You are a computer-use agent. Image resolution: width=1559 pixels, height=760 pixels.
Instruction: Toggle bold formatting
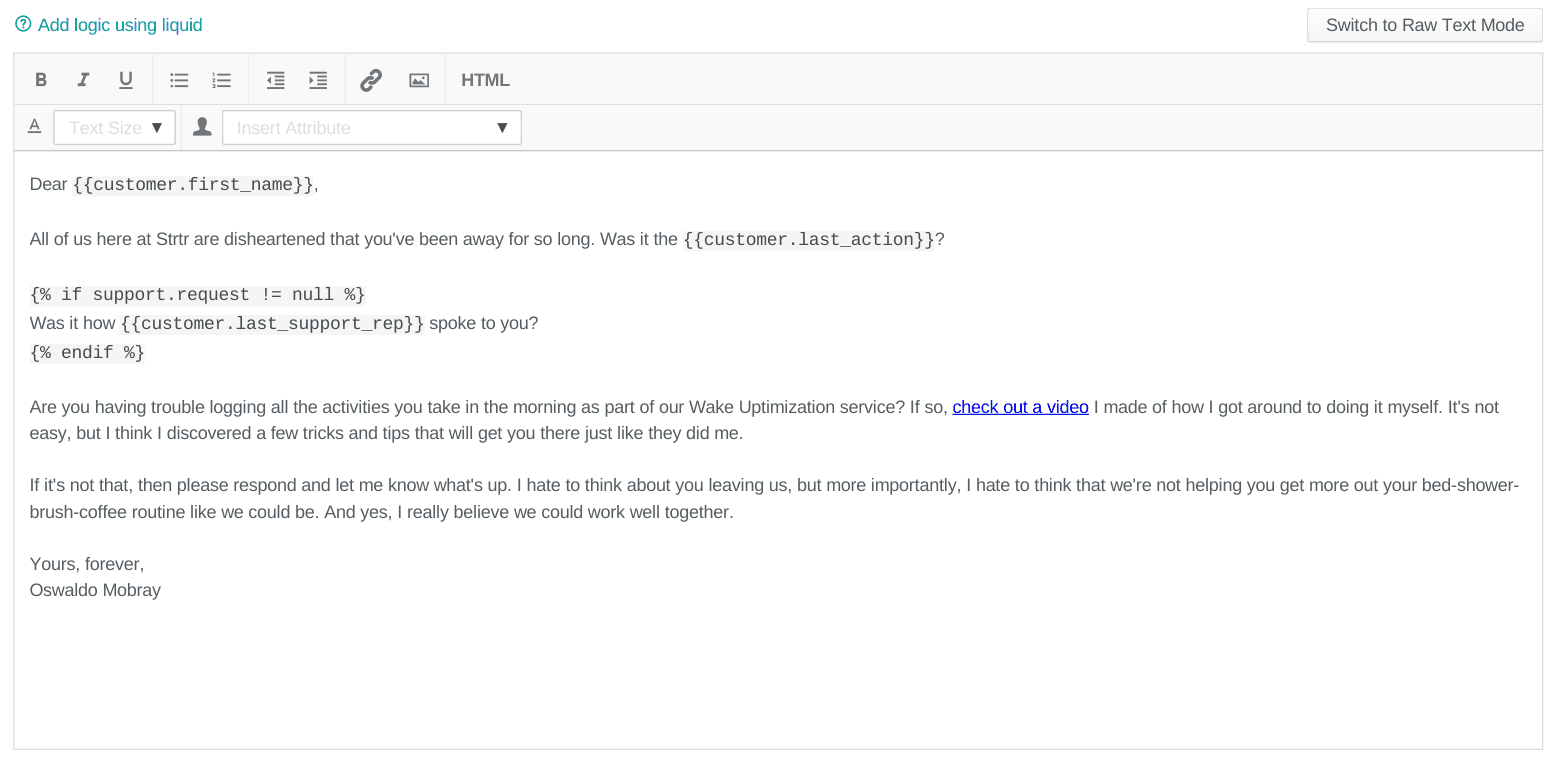pos(41,80)
